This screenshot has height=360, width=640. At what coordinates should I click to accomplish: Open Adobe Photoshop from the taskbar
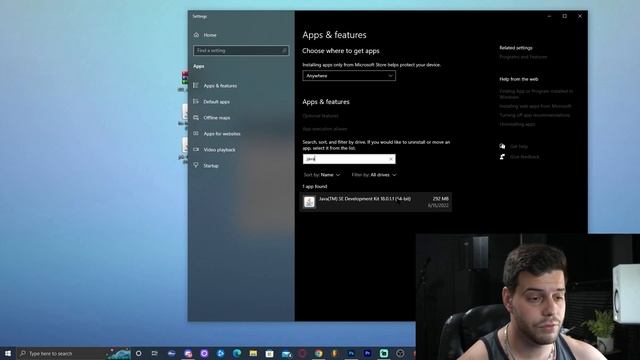pyautogui.click(x=351, y=353)
